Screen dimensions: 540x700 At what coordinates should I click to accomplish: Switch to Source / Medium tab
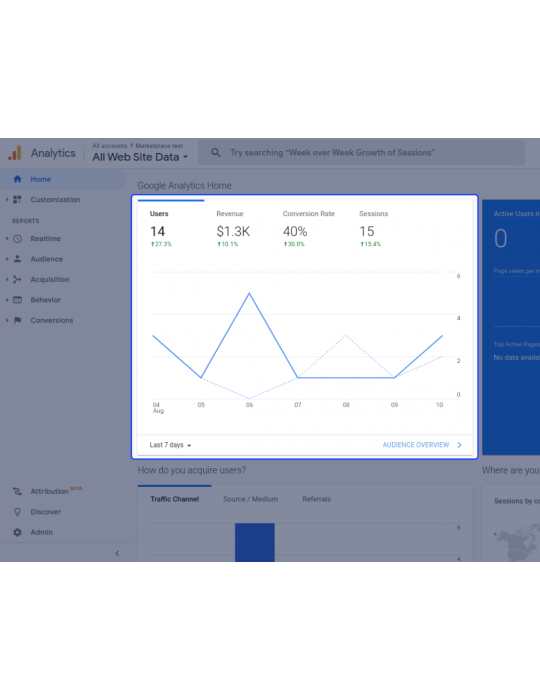[x=250, y=499]
